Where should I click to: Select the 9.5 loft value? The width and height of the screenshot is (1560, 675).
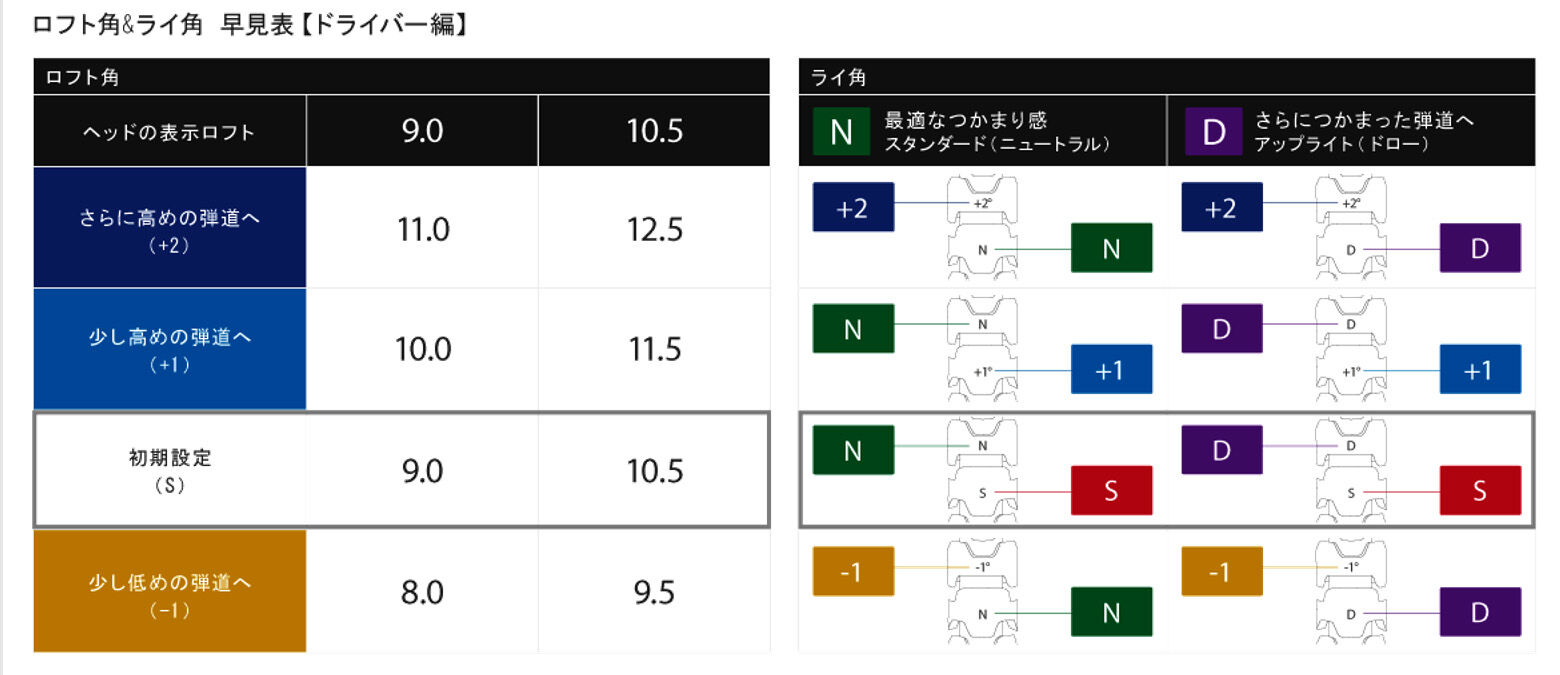click(x=655, y=593)
